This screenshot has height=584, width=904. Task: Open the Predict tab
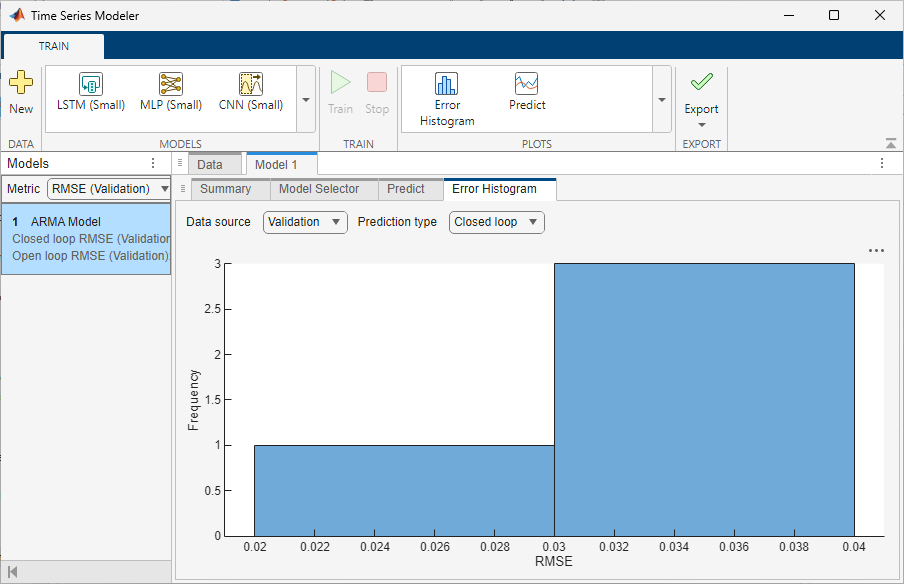click(406, 189)
